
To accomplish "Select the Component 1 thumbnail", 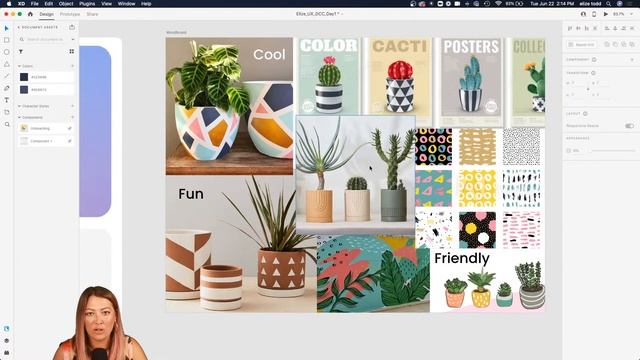I will click(x=24, y=141).
